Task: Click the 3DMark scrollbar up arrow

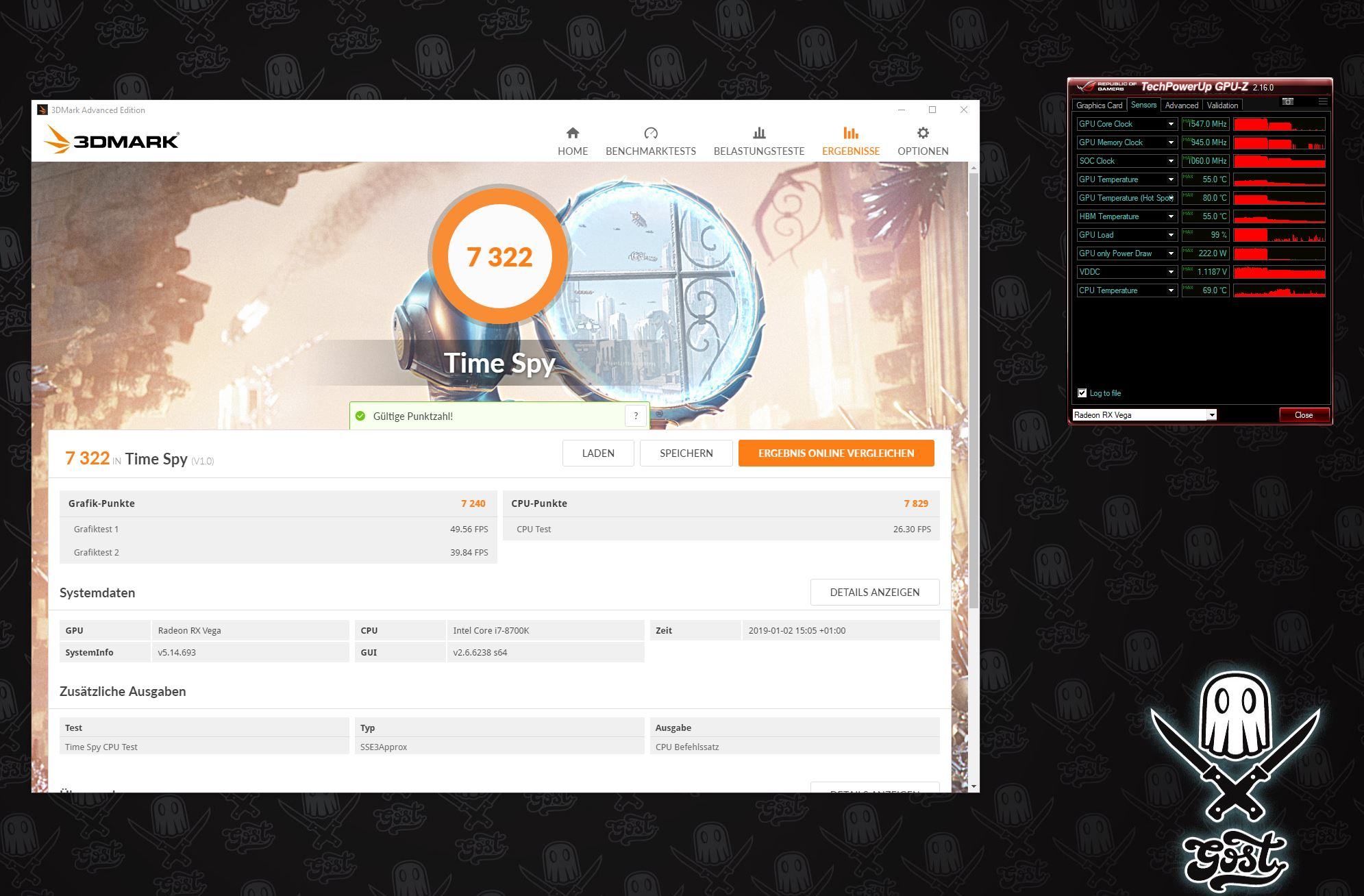Action: 974,168
